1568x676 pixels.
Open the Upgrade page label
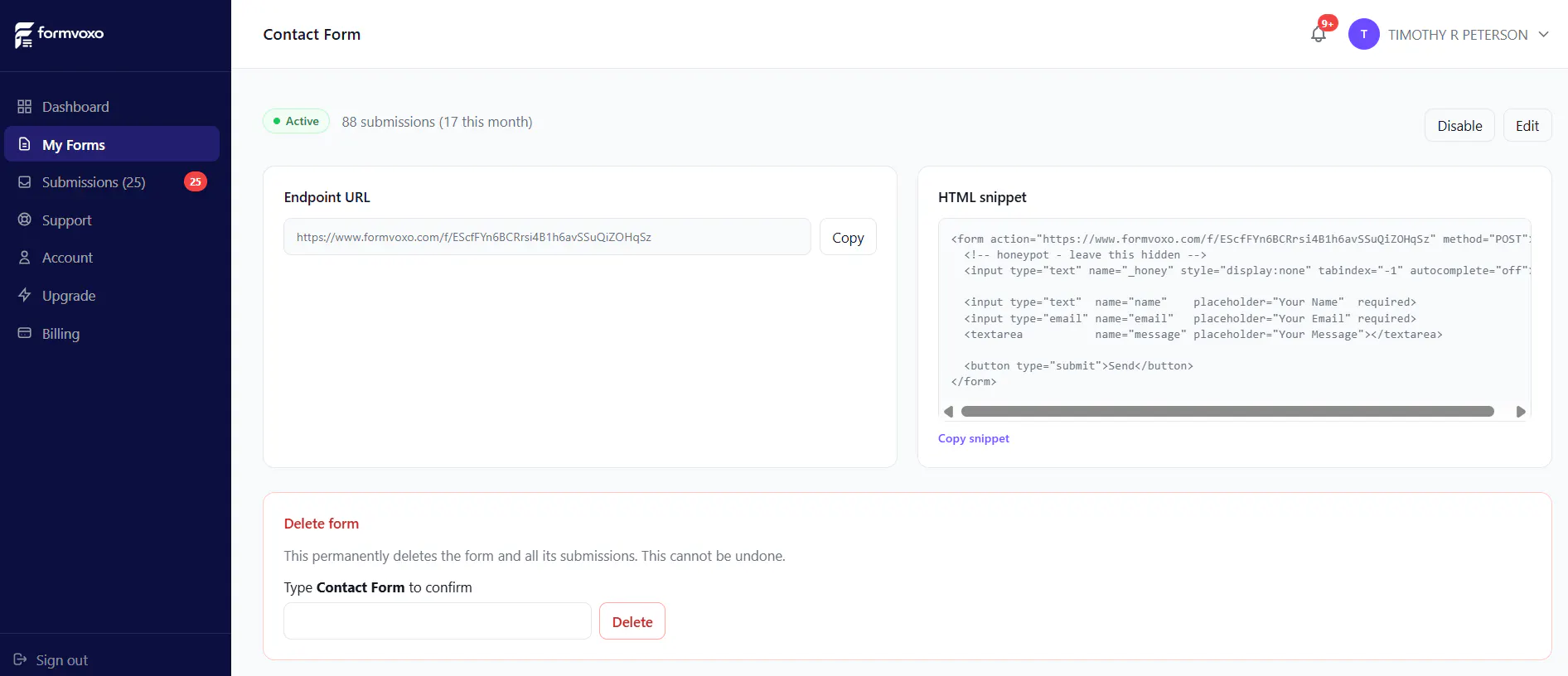click(69, 296)
